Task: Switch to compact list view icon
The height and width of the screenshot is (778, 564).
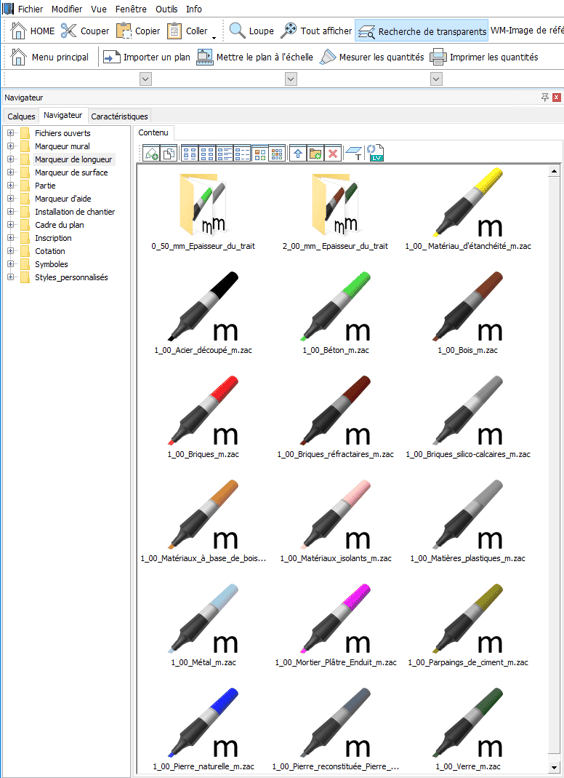Action: (242, 154)
